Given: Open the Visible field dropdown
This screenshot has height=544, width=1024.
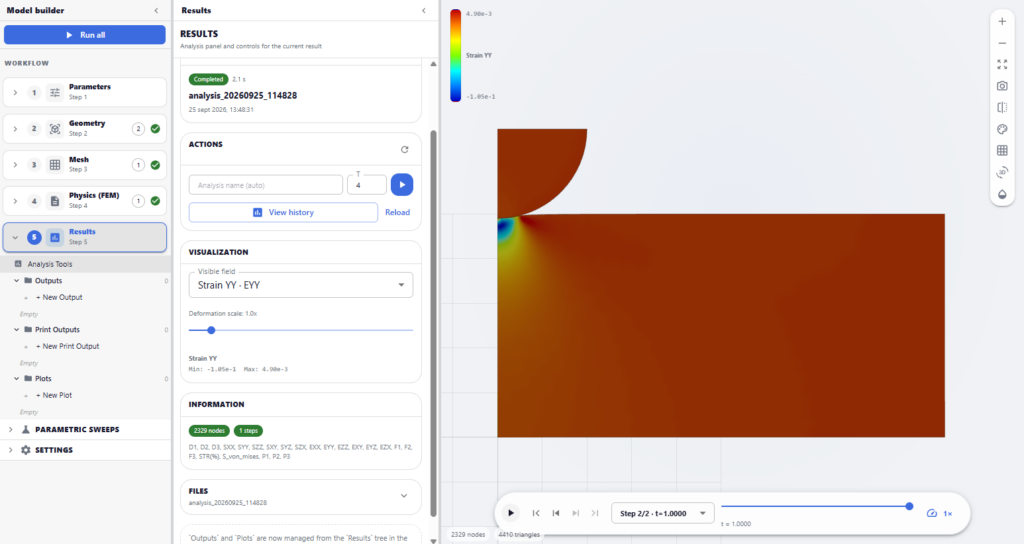Looking at the screenshot, I should (x=300, y=285).
